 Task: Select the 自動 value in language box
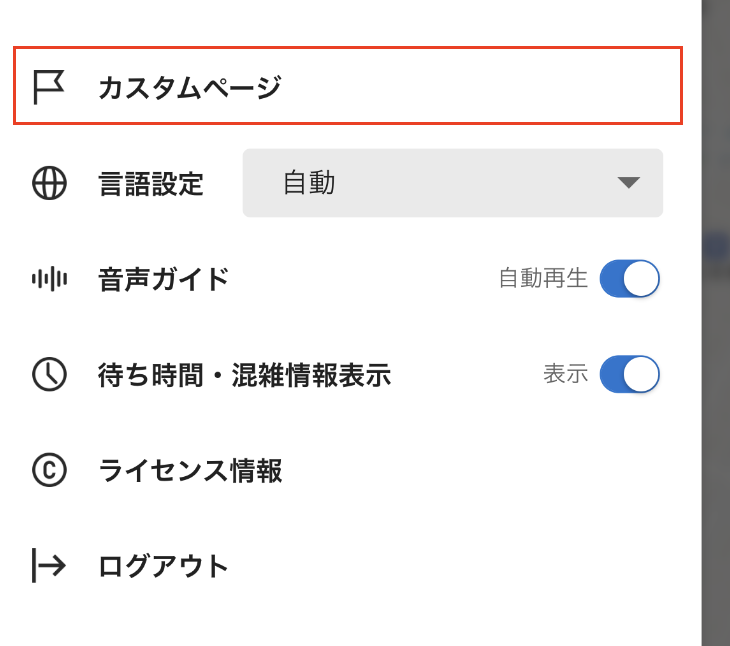(x=309, y=183)
